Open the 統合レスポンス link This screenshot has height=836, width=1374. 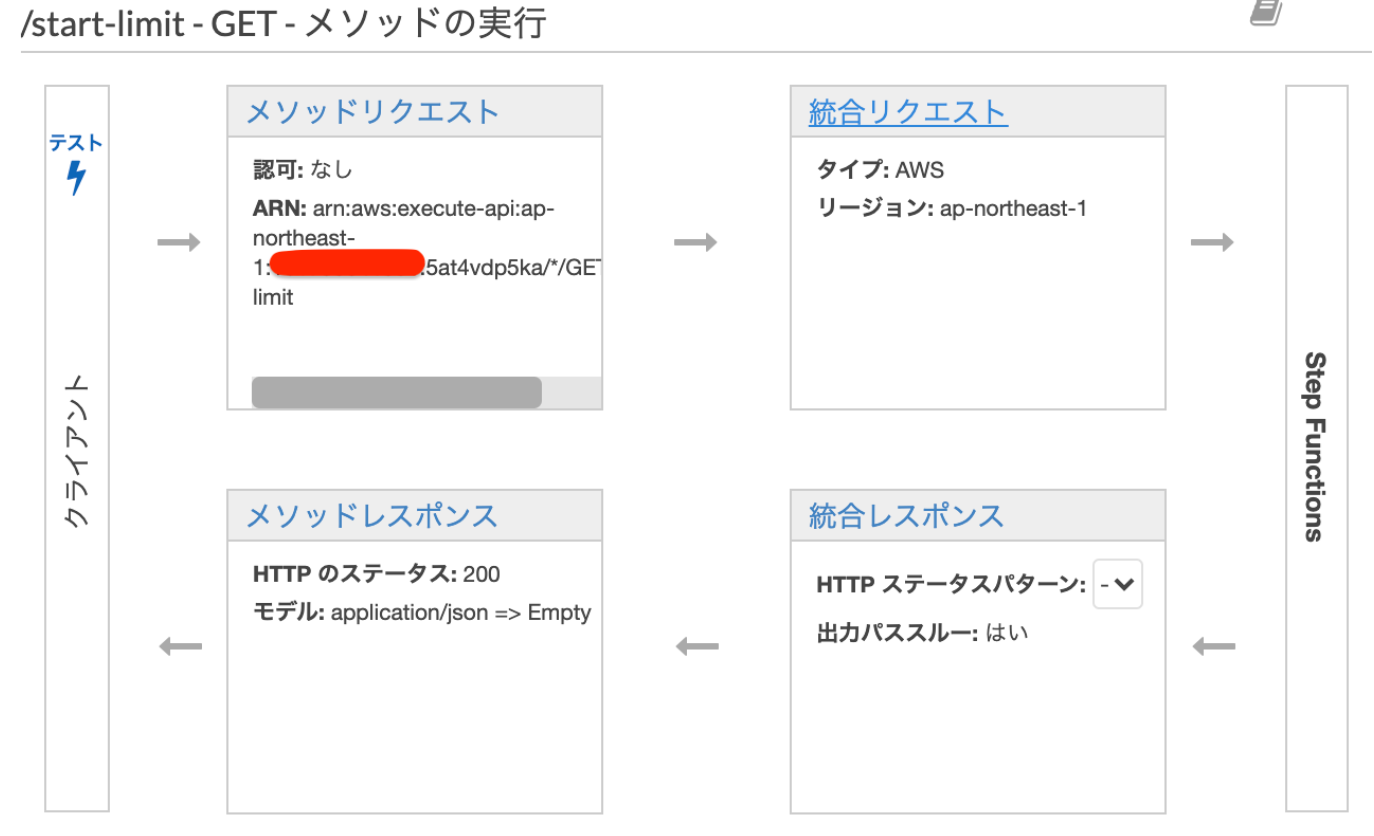point(905,516)
